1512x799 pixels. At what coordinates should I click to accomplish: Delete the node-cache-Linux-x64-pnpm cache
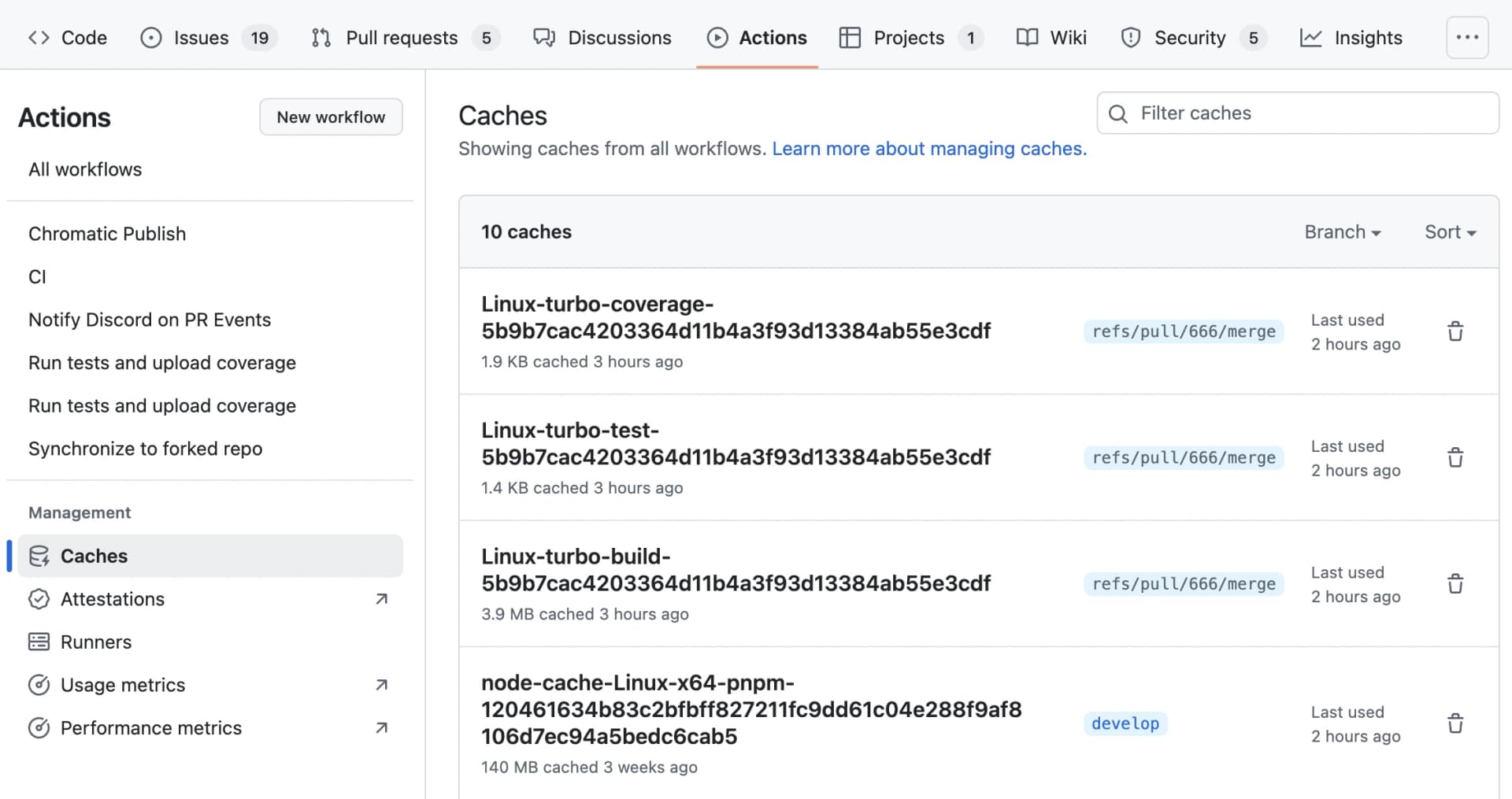(x=1455, y=723)
